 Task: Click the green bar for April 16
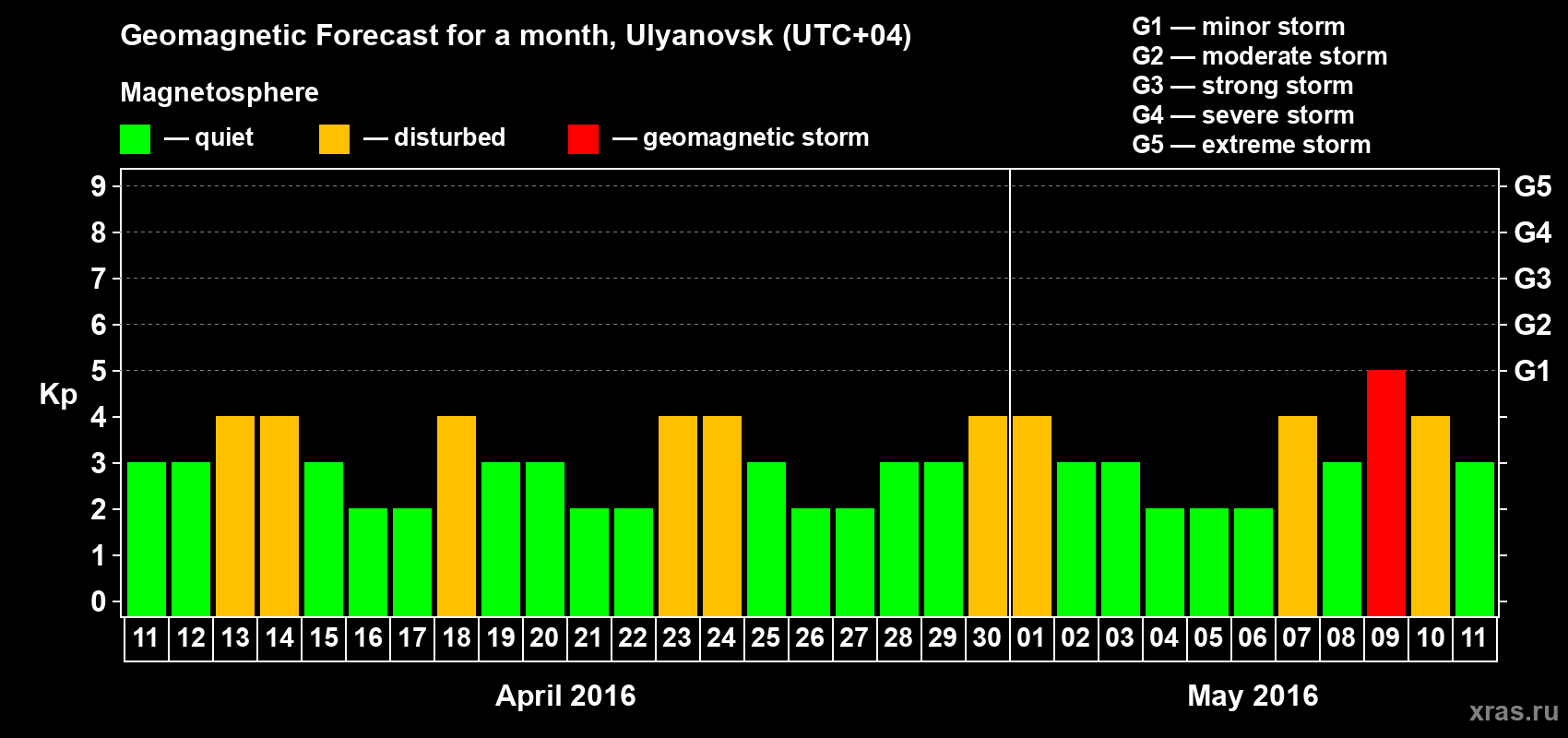[367, 562]
